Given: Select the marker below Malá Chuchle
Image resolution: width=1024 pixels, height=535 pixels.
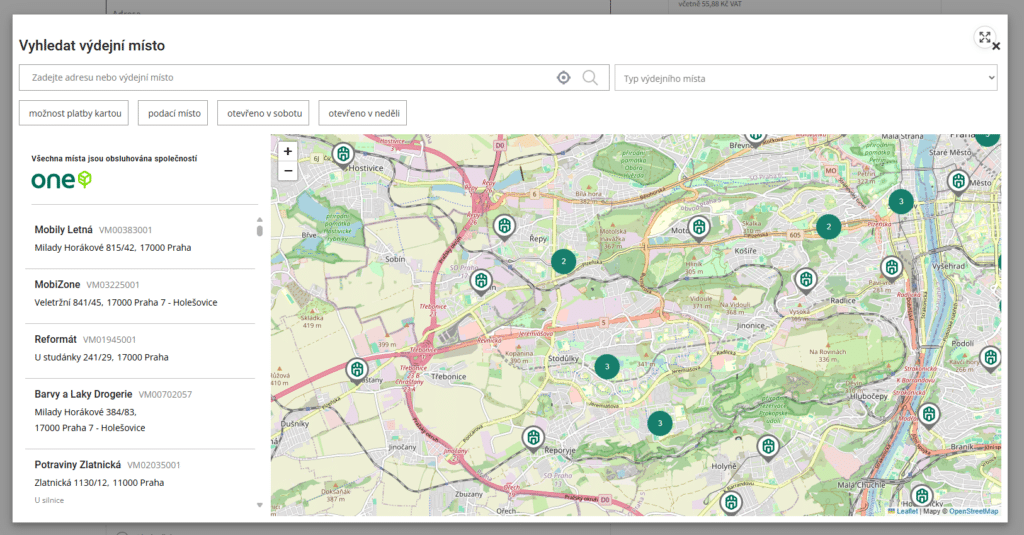Looking at the screenshot, I should pyautogui.click(x=921, y=497).
